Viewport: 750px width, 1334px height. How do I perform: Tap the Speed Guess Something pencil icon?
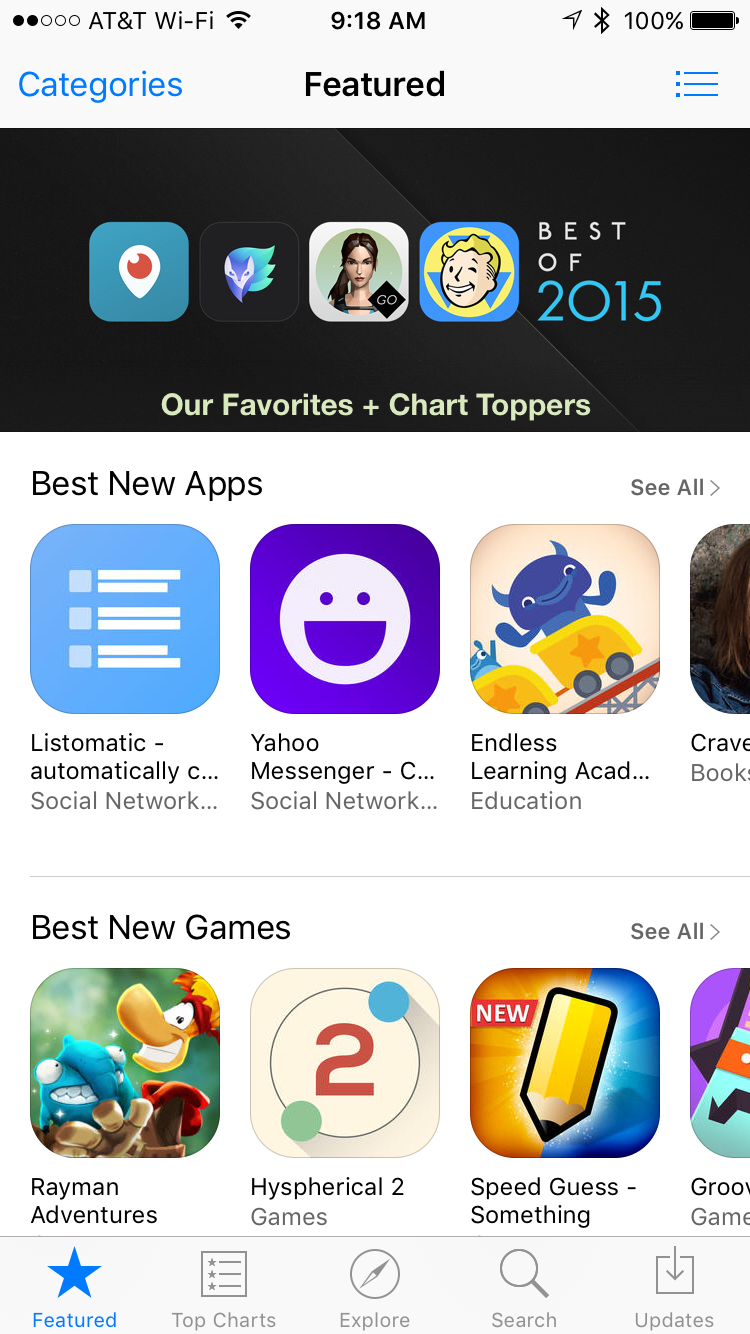[x=565, y=1063]
